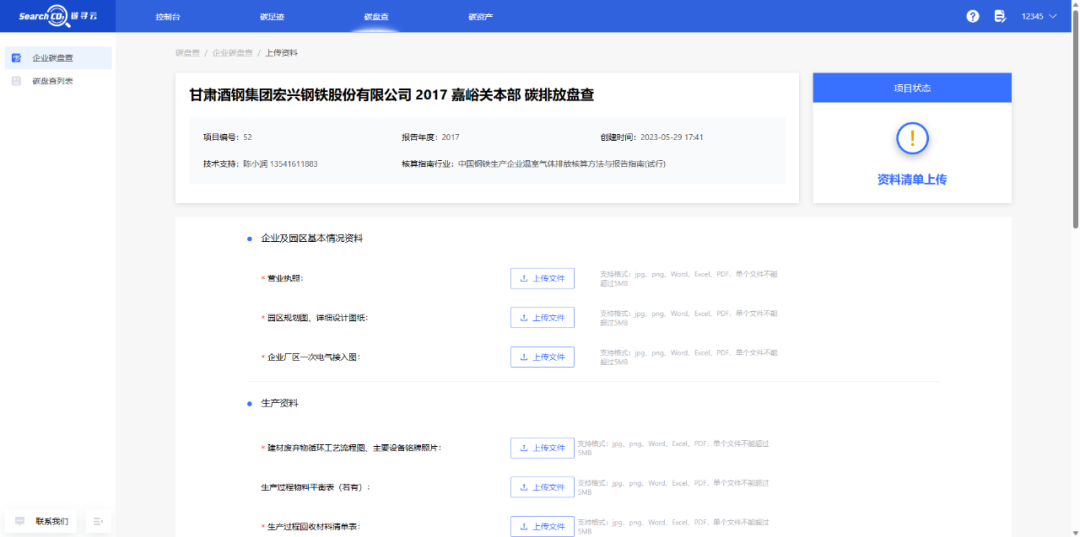Click the 报告年度：2017 field
This screenshot has width=1080, height=537.
click(x=430, y=137)
